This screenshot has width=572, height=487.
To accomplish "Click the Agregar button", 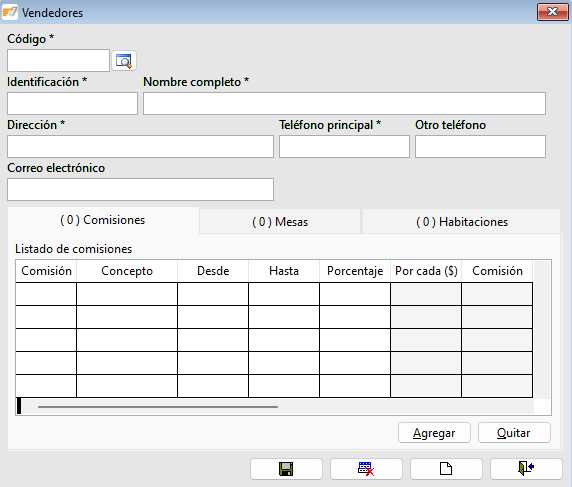I will pyautogui.click(x=434, y=433).
